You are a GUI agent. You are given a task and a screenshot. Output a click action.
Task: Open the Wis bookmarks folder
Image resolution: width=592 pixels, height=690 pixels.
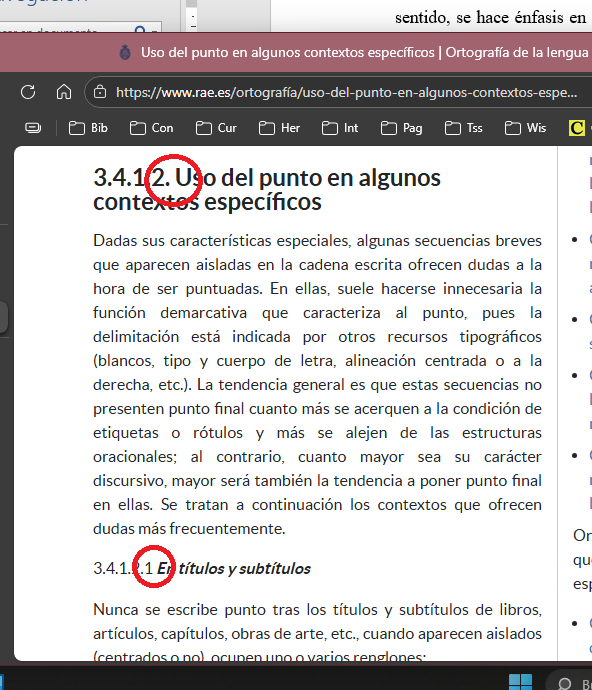(525, 128)
